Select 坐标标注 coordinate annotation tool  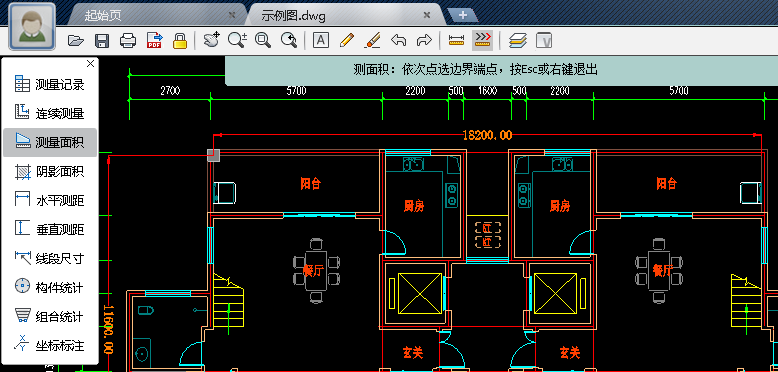click(50, 345)
